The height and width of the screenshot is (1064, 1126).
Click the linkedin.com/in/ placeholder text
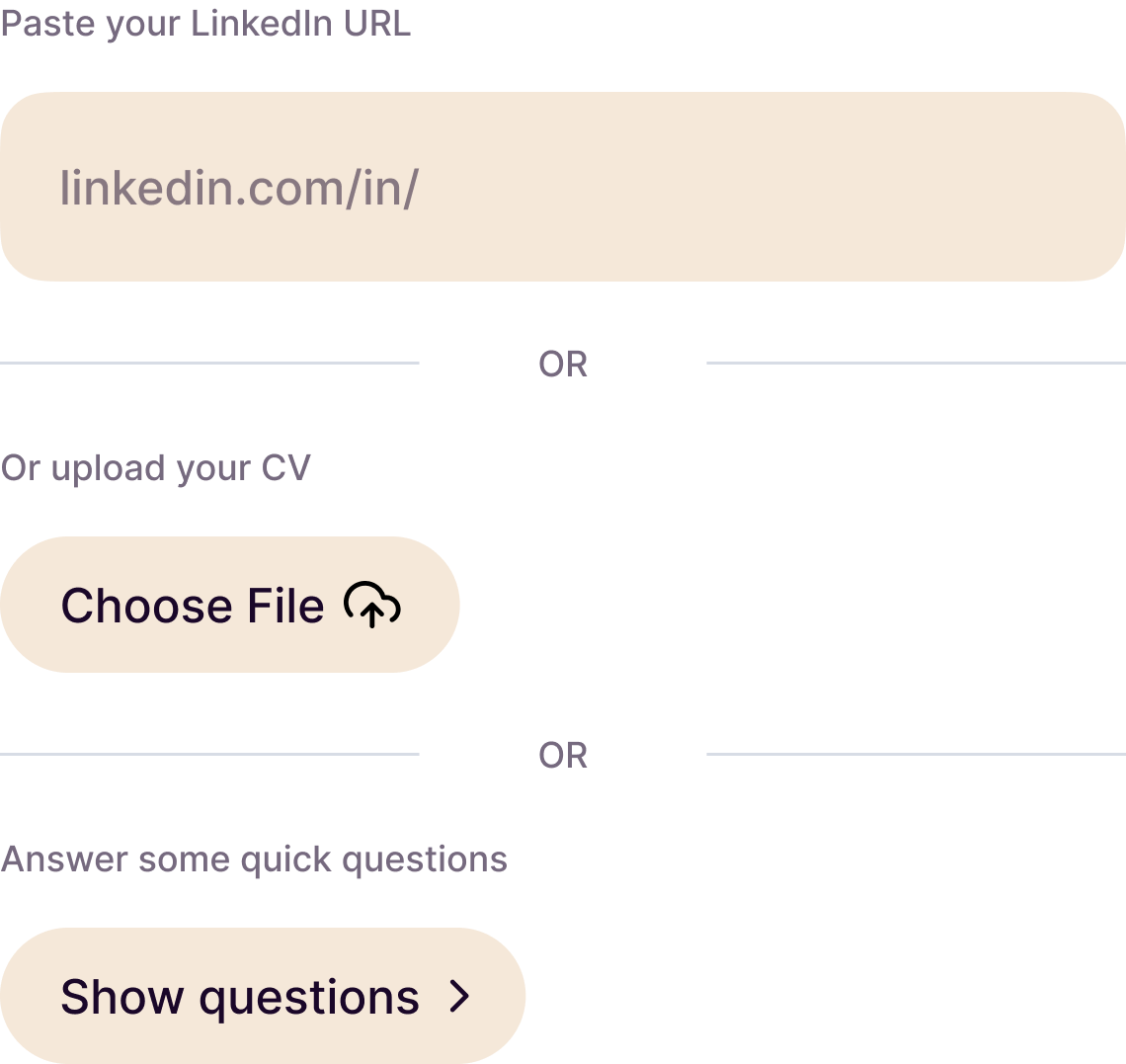click(x=239, y=189)
